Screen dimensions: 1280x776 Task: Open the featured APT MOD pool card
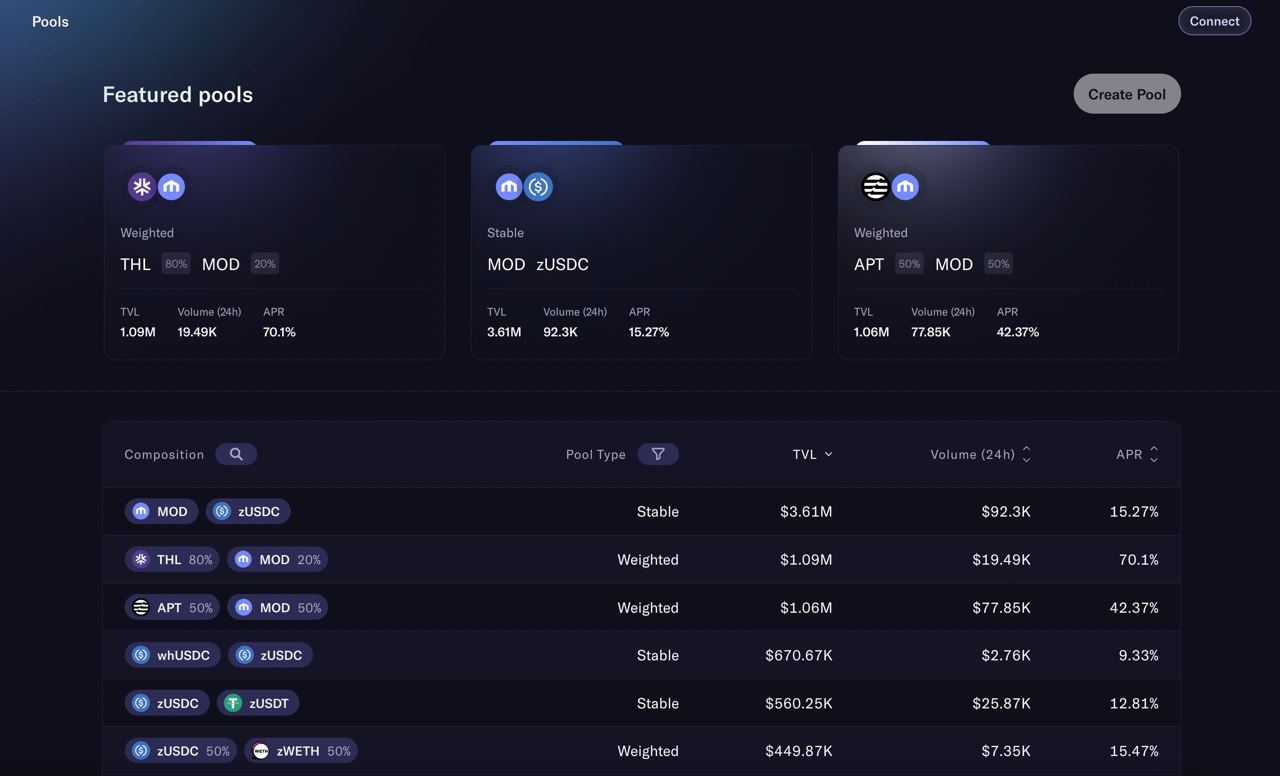[x=1008, y=252]
